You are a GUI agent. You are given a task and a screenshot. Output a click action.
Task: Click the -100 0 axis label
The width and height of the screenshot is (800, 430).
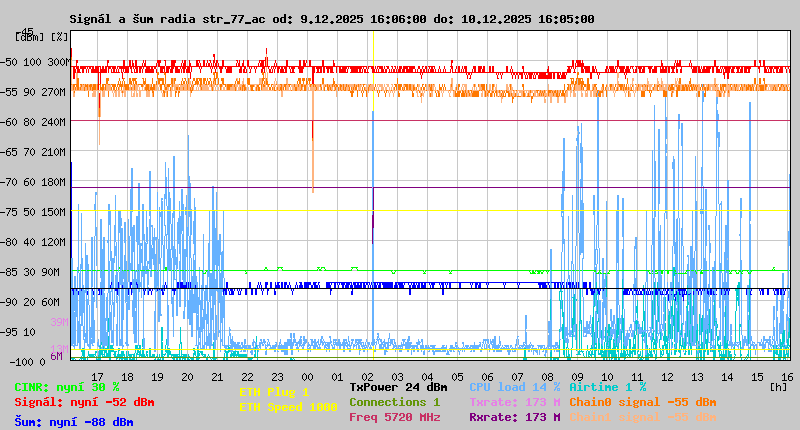coord(27,362)
